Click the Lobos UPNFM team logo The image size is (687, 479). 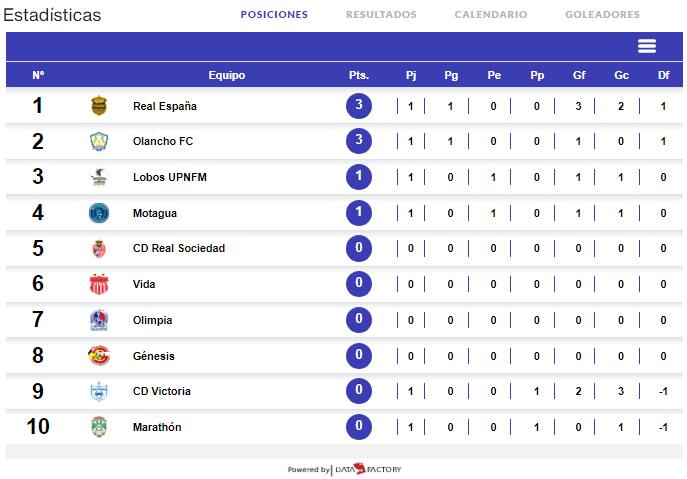coord(98,177)
